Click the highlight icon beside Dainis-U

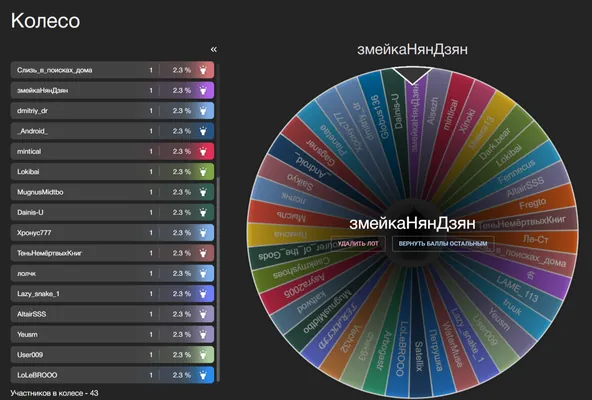pos(203,212)
